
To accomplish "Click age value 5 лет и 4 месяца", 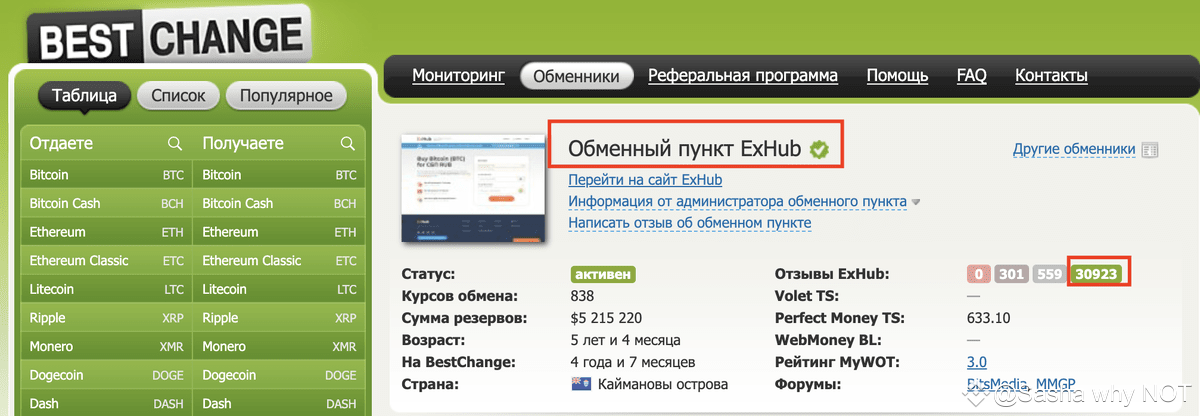I will pyautogui.click(x=626, y=340).
